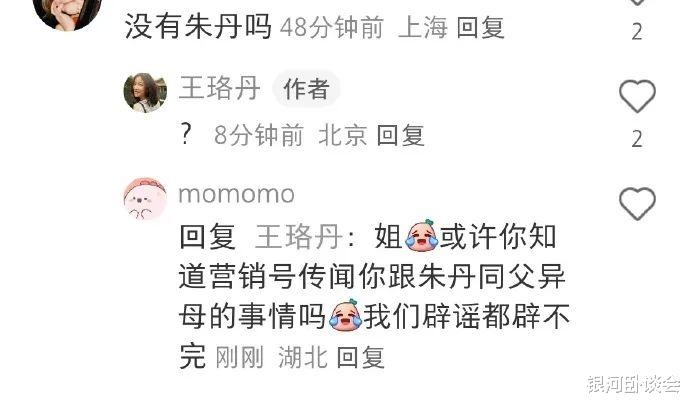Viewport: 690px width, 405px height.
Task: Click the grey 王珞丹 mention in momomo's reply
Action: point(299,236)
